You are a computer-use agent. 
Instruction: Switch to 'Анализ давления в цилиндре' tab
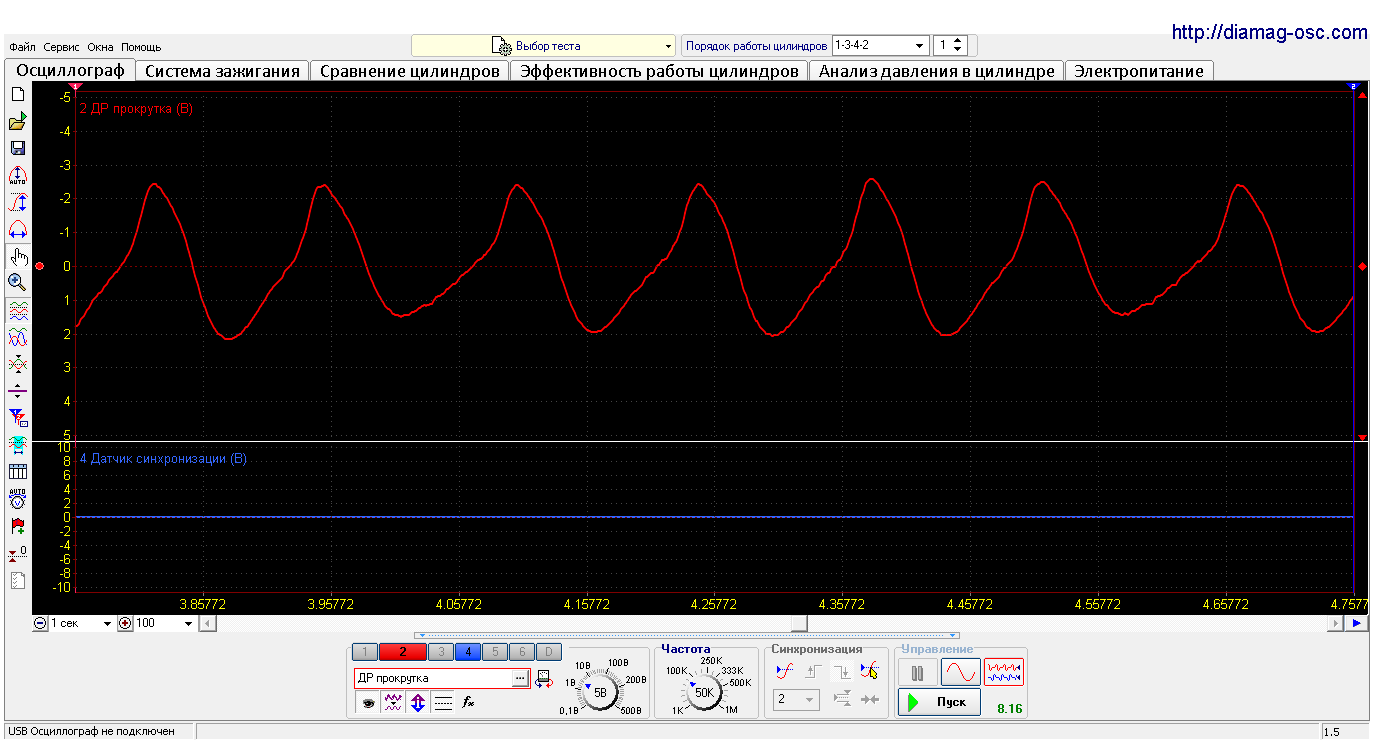937,71
